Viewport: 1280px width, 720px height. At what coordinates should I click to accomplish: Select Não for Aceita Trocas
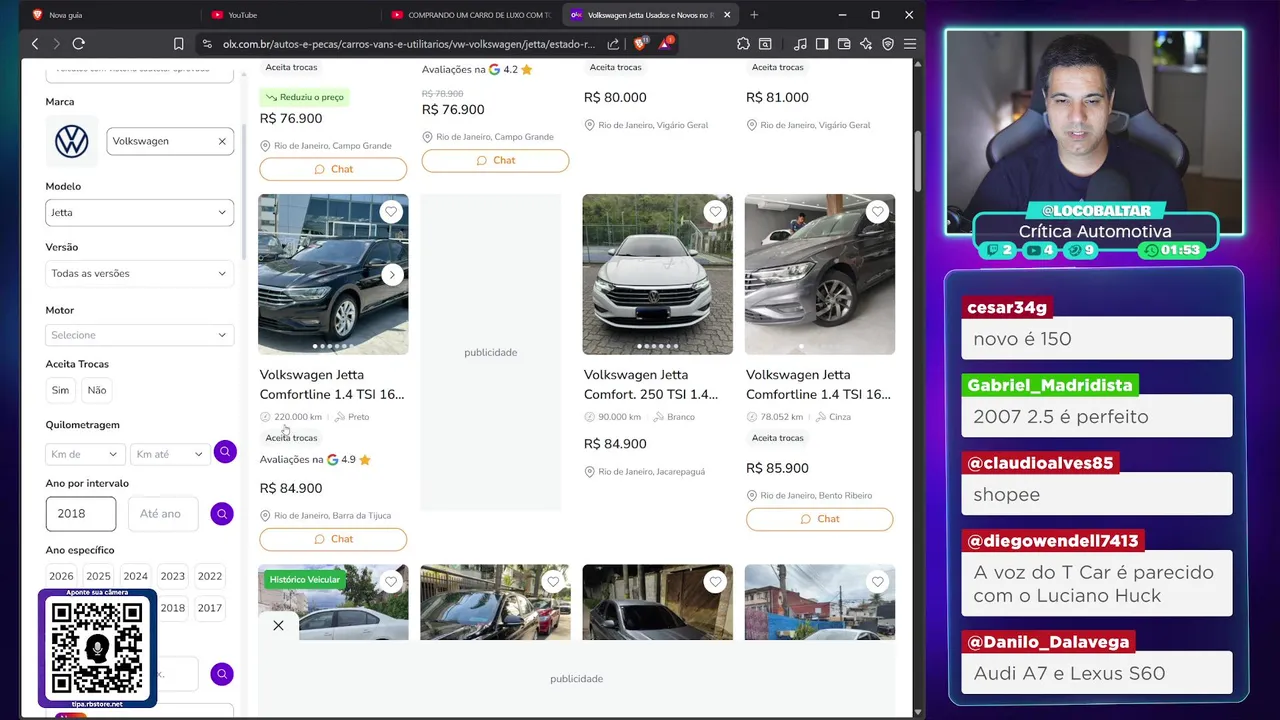tap(97, 390)
